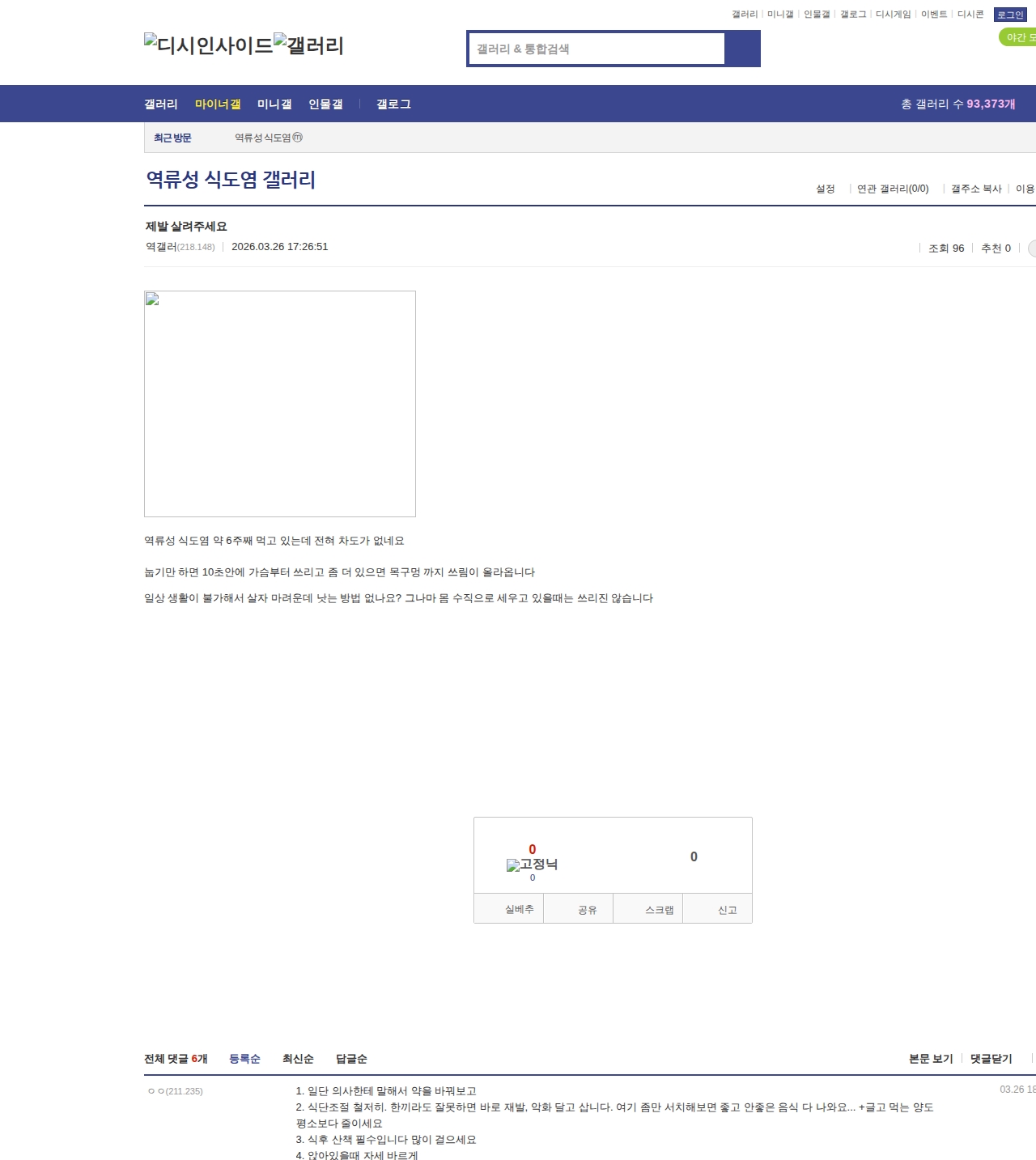Click the author 역갤러(218.148)
The image size is (1036, 1160).
point(180,247)
